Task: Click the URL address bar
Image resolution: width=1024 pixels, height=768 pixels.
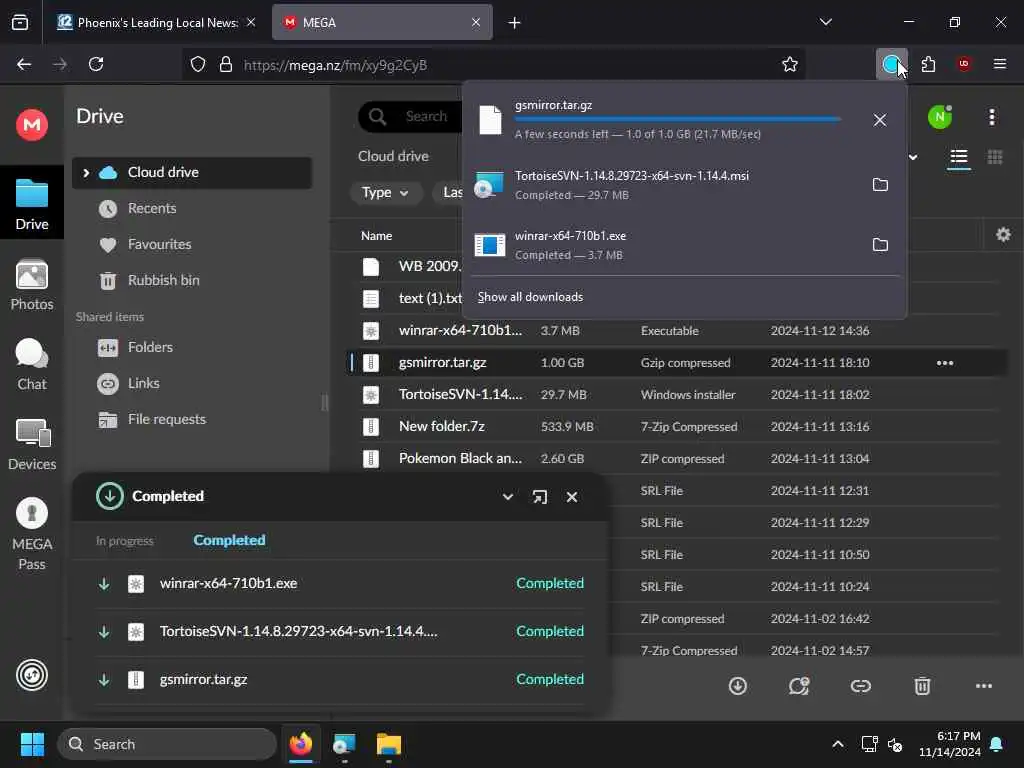Action: 496,65
